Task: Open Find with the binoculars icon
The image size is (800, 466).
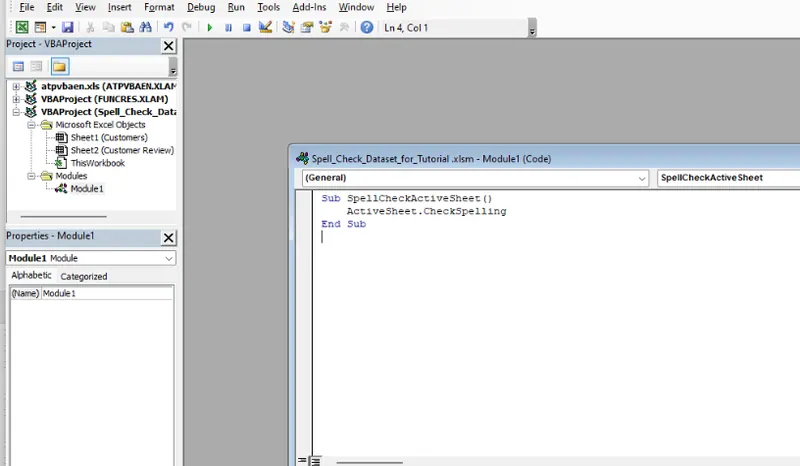Action: 143,27
